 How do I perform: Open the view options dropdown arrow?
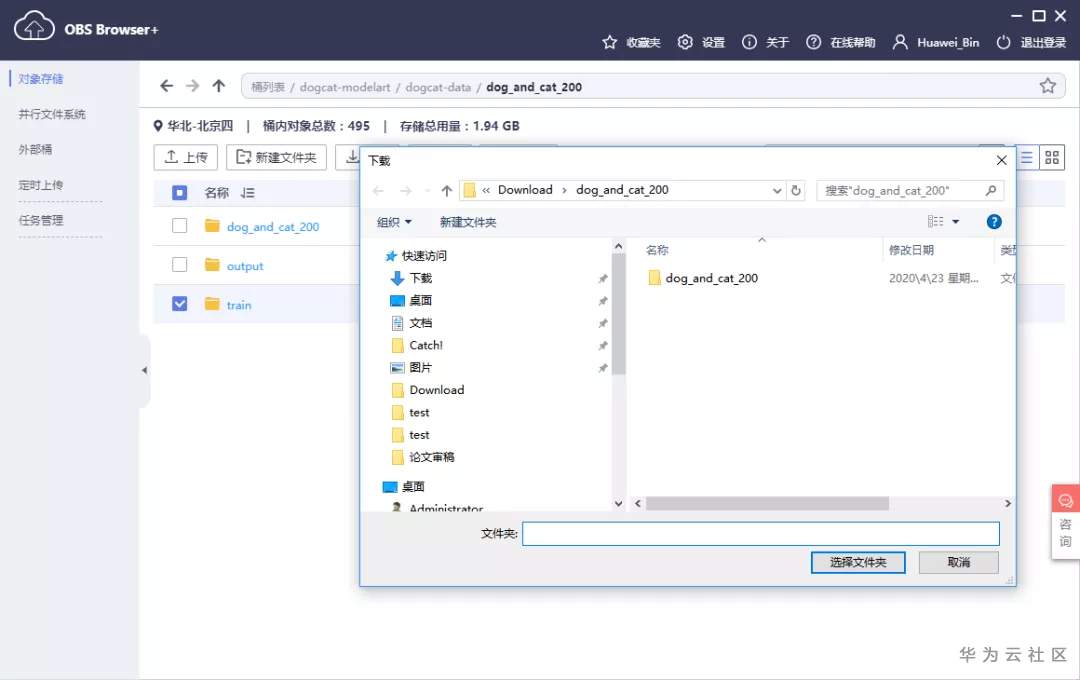pos(955,221)
